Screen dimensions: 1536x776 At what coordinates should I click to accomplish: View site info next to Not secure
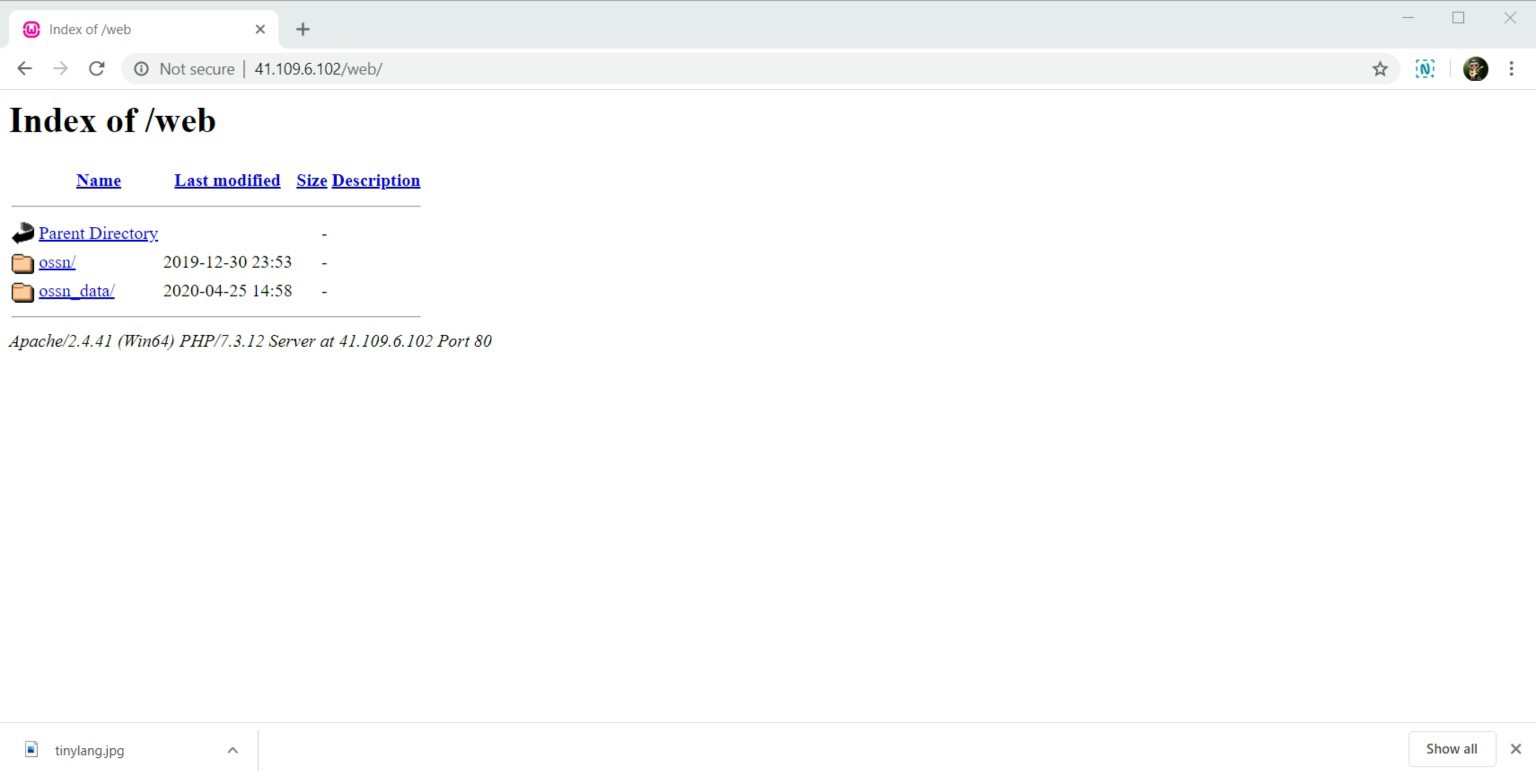tap(142, 69)
